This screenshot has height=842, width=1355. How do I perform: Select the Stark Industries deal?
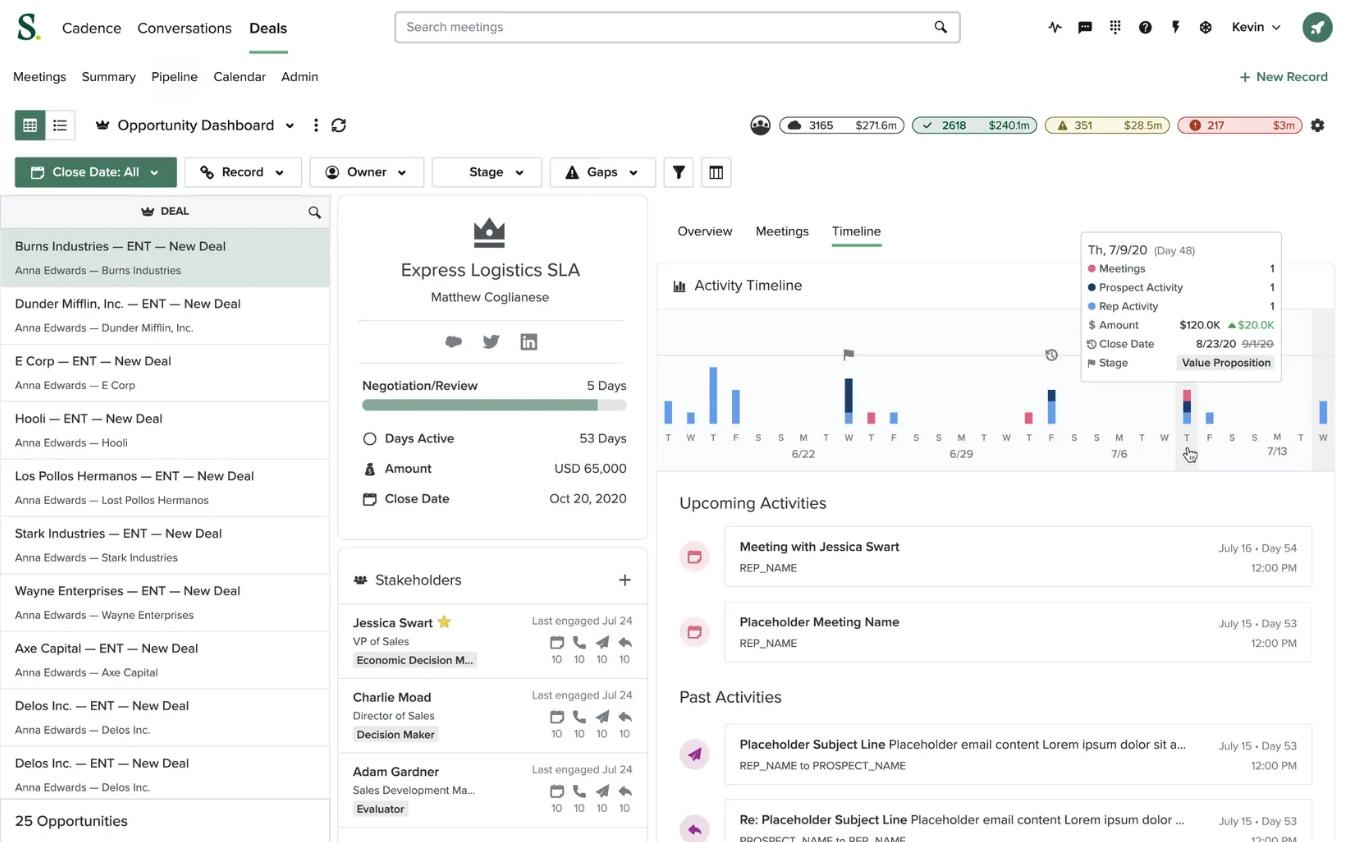pos(165,545)
